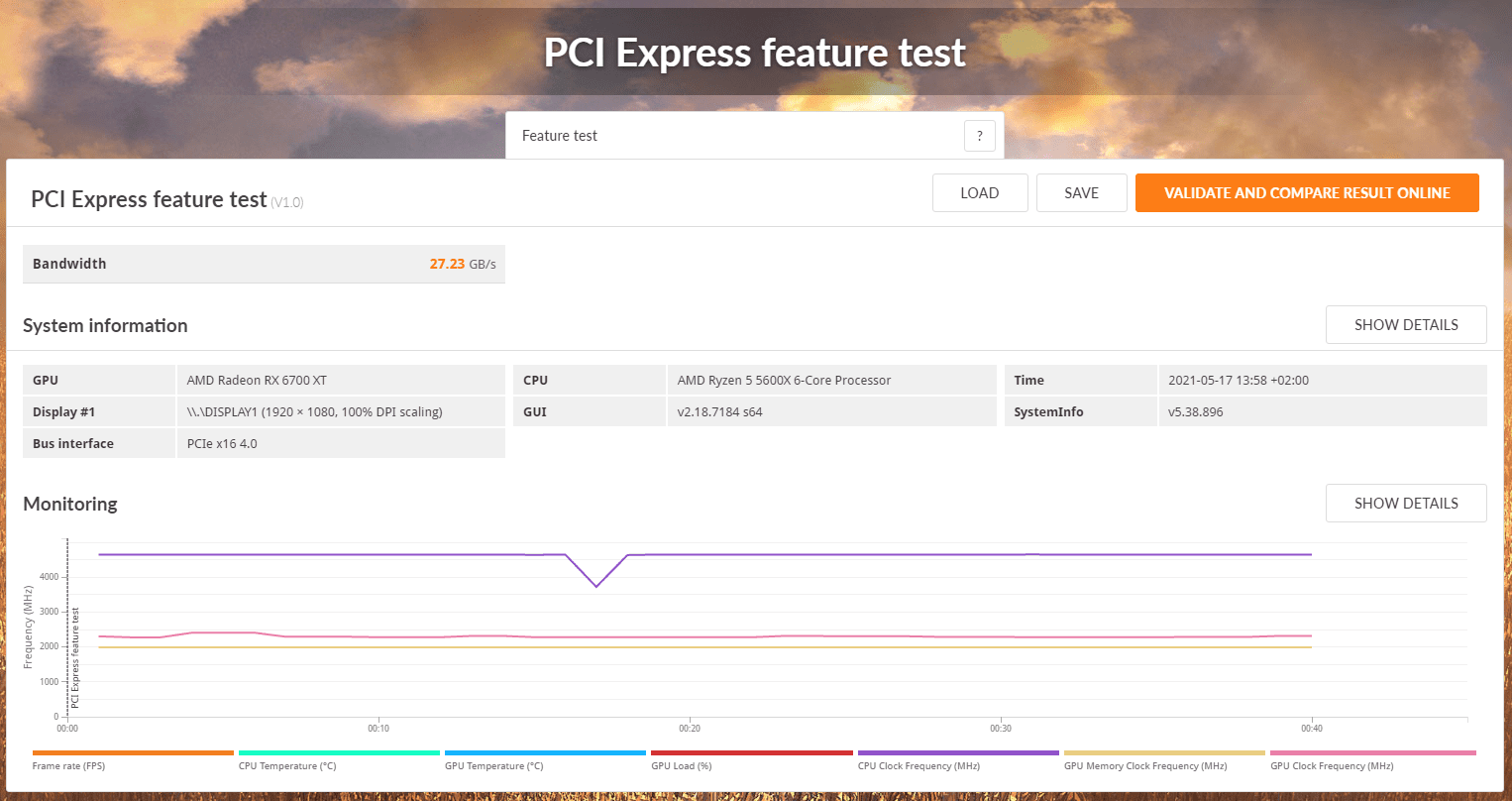Click the PCI Express feature test marker line
The image size is (1512, 801).
coord(67,627)
